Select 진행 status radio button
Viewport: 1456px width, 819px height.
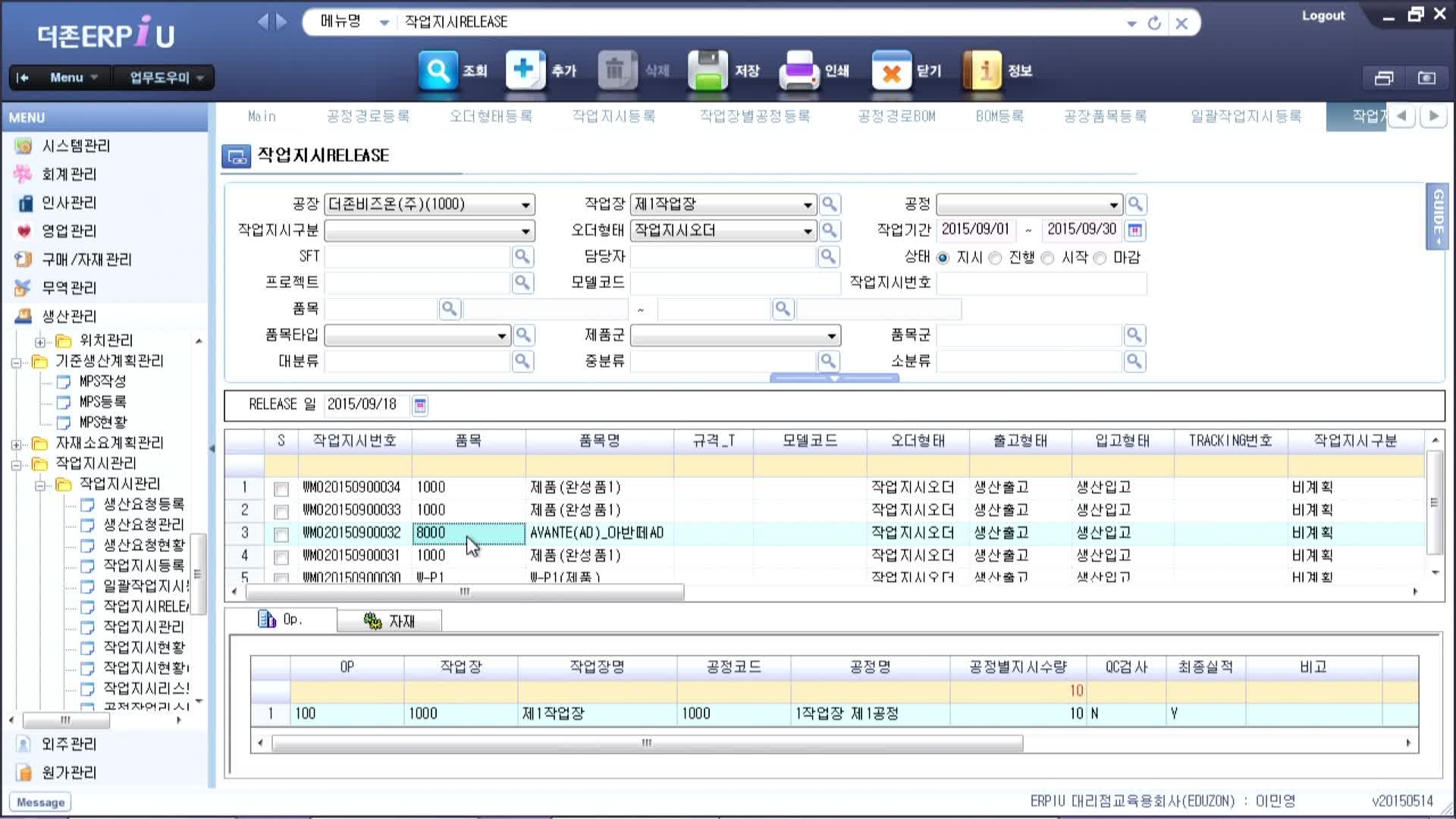[995, 258]
